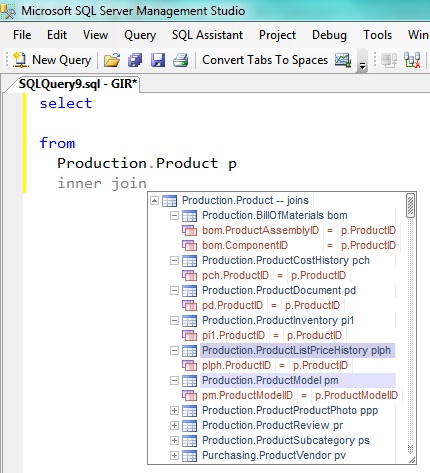Click the Save disk icon in toolbar

click(158, 60)
